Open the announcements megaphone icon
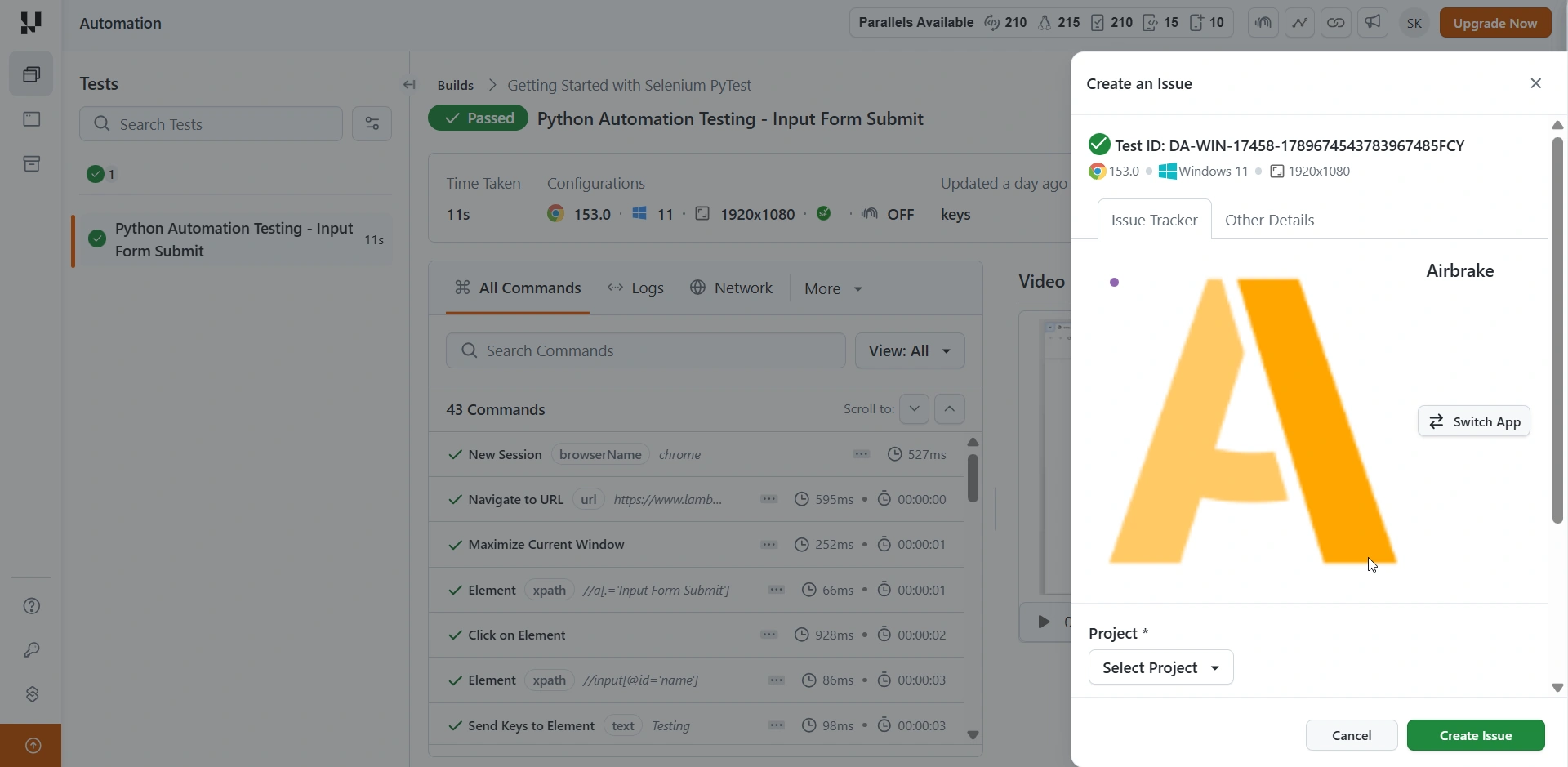1568x767 pixels. click(1373, 23)
